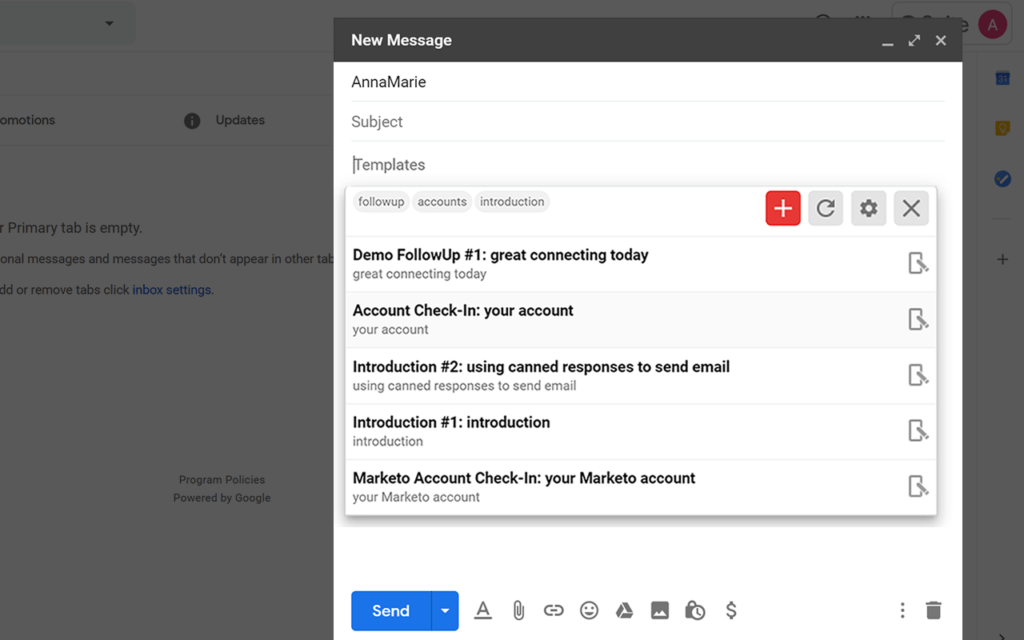The height and width of the screenshot is (640, 1024).
Task: Click the Subject input field
Action: tap(648, 122)
